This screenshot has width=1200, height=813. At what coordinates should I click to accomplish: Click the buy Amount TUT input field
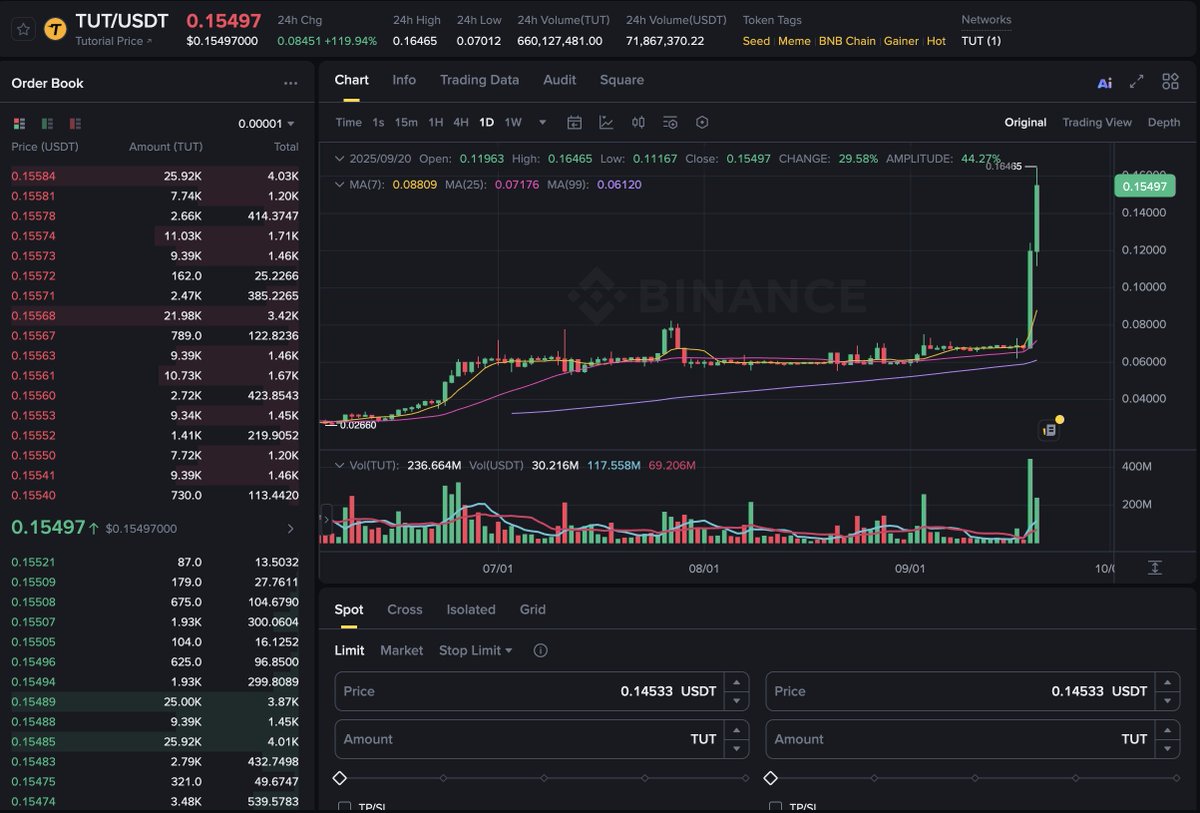[542, 739]
